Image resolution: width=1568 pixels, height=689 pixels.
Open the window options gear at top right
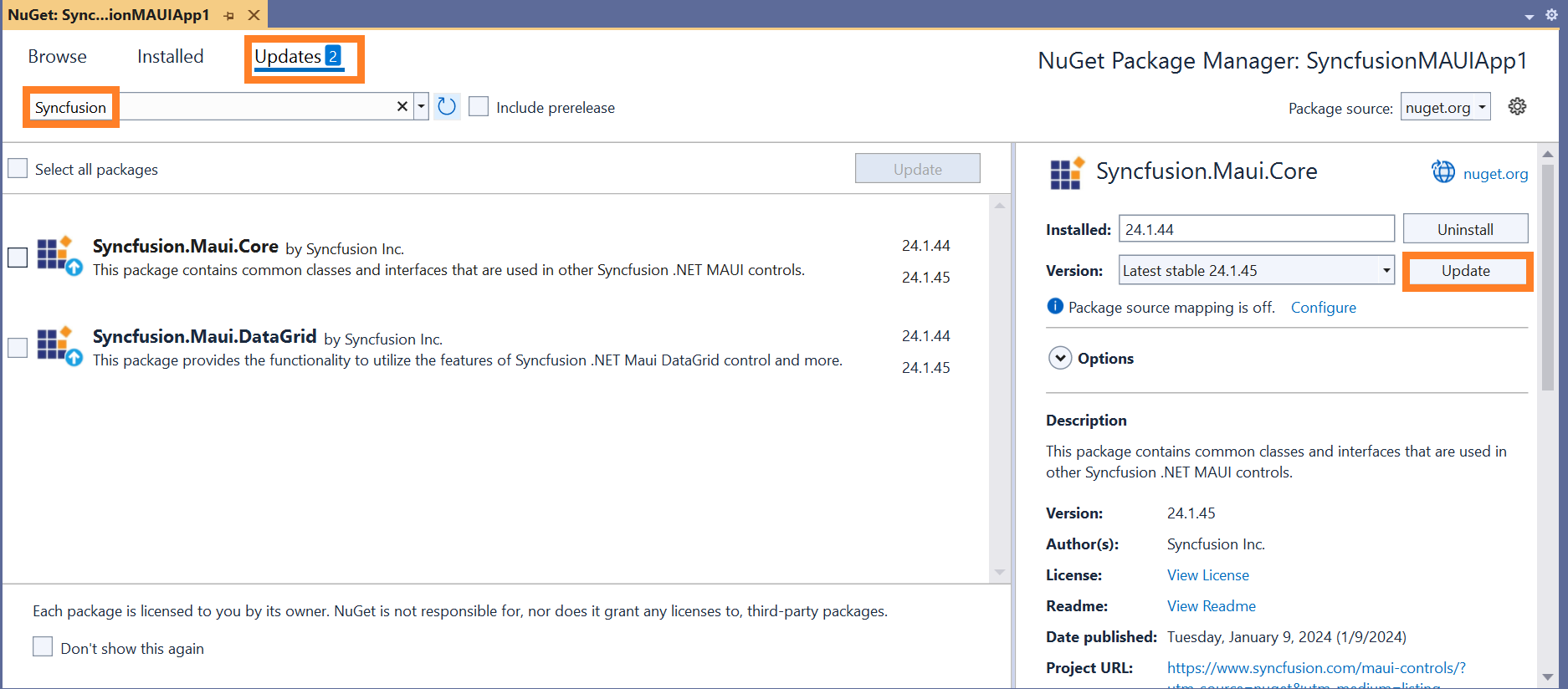[x=1551, y=14]
